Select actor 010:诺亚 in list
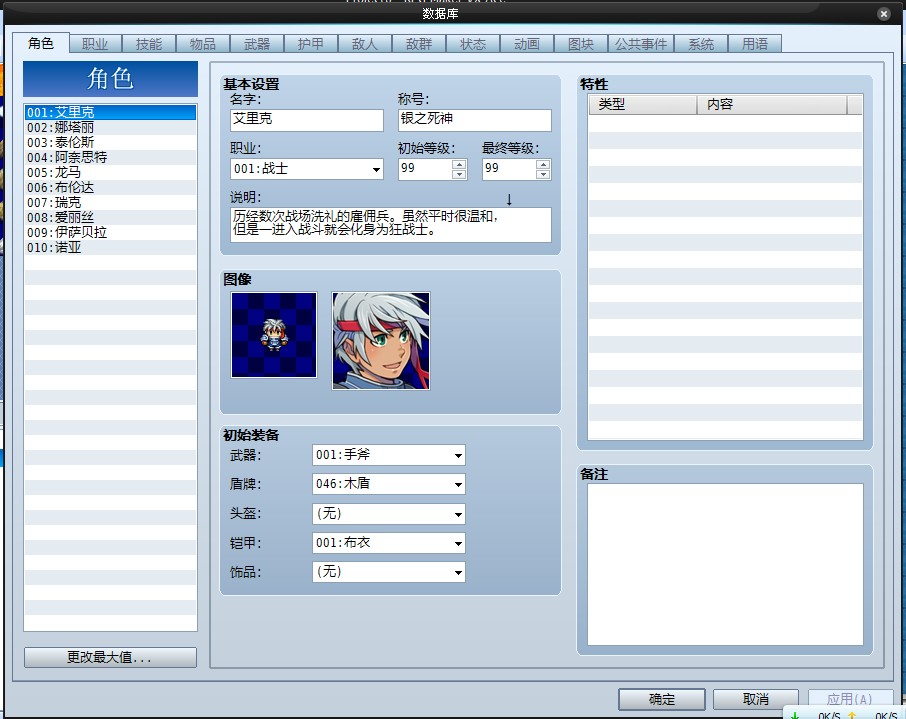This screenshot has width=906, height=719. [x=110, y=247]
